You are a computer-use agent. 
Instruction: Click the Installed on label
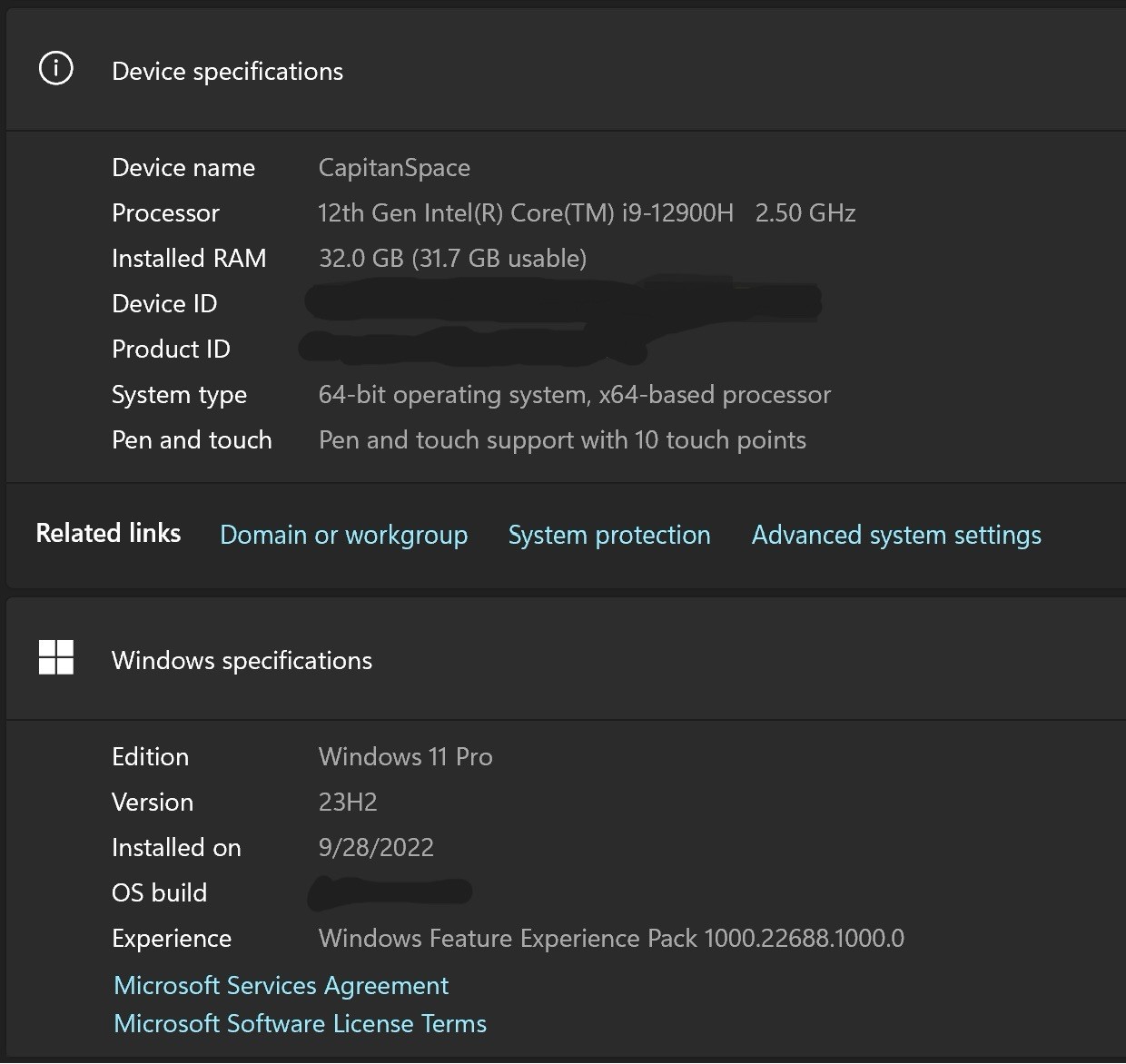pyautogui.click(x=176, y=847)
